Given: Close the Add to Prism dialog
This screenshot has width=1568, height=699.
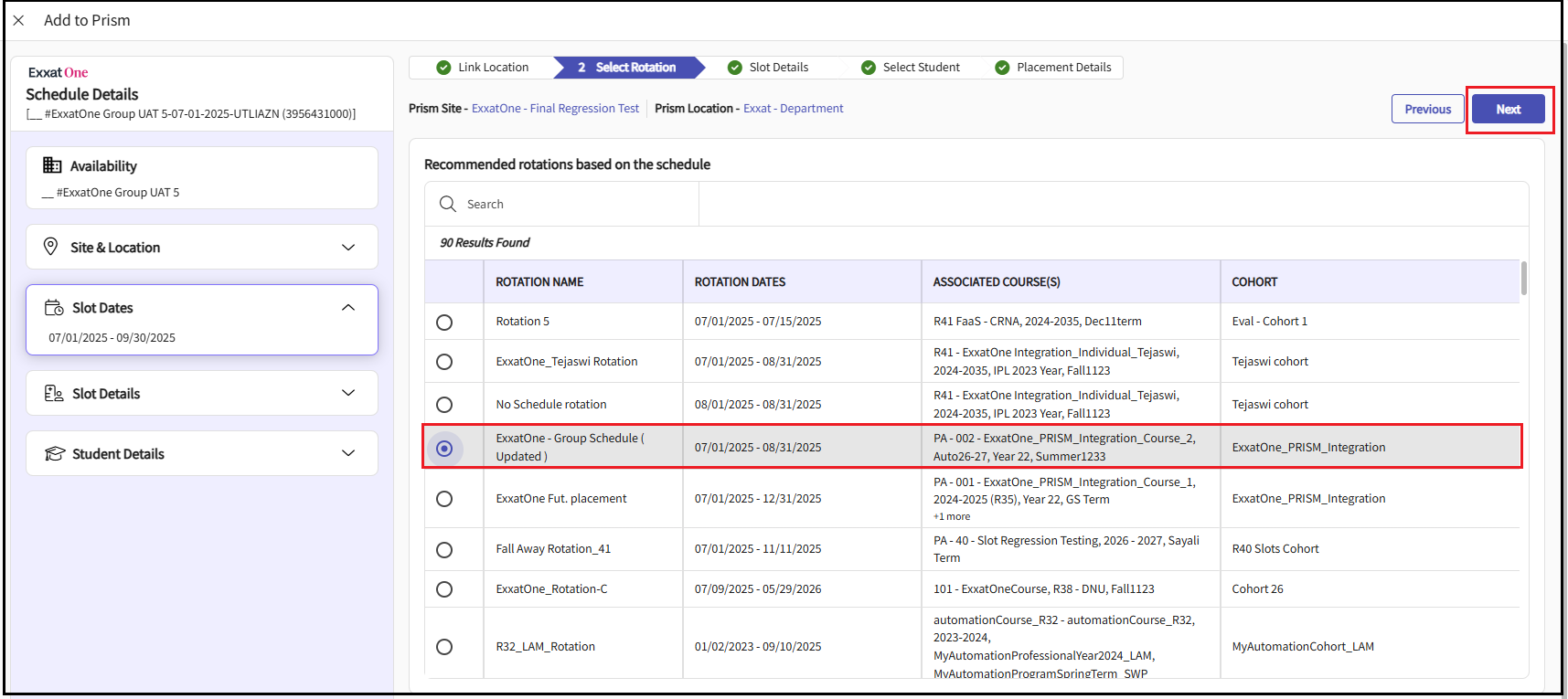Looking at the screenshot, I should [18, 20].
